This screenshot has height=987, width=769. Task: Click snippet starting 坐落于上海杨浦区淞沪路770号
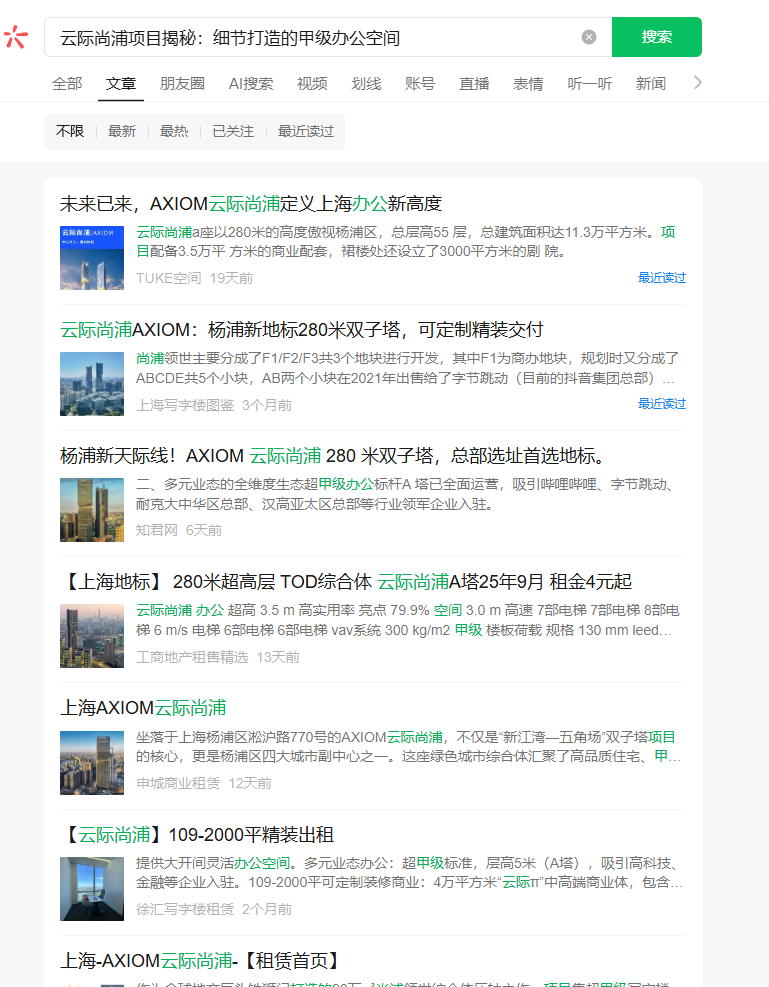(408, 747)
